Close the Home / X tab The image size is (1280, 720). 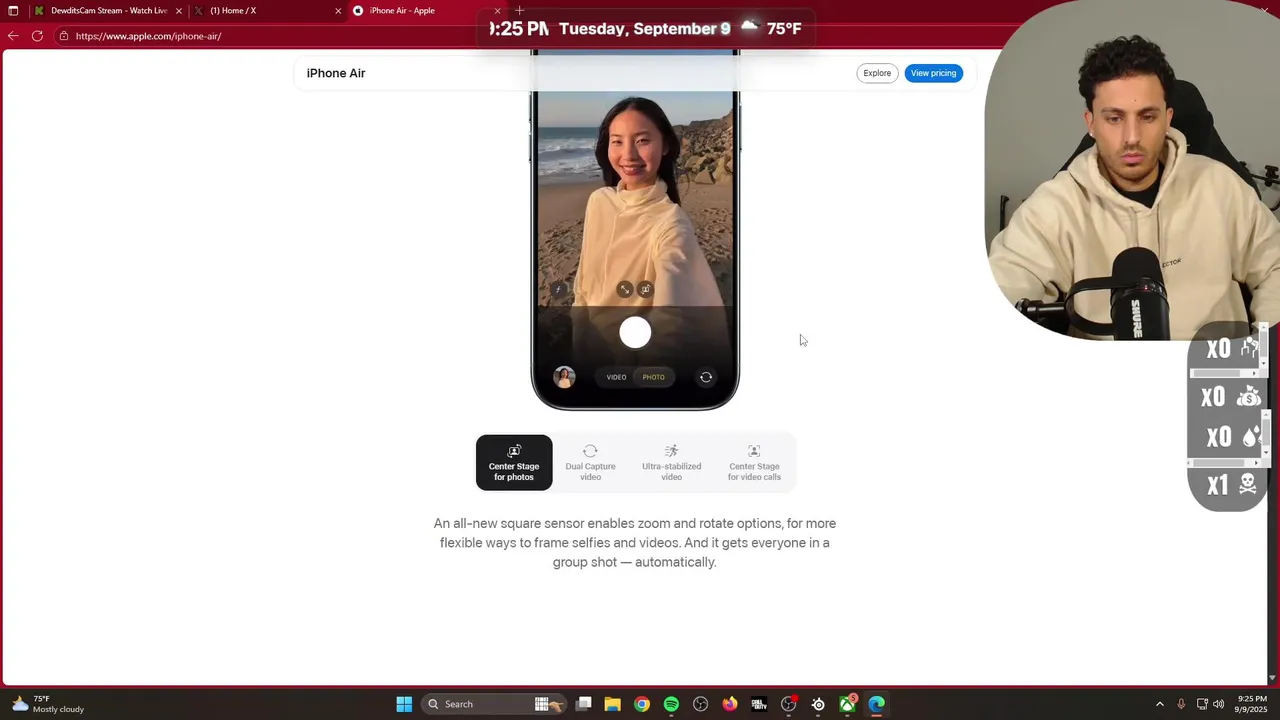pos(338,11)
